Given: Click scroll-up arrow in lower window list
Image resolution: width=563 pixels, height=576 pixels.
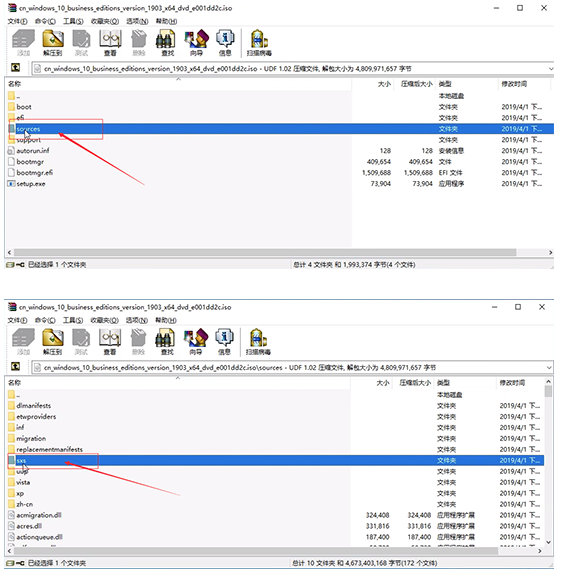Looking at the screenshot, I should point(548,382).
